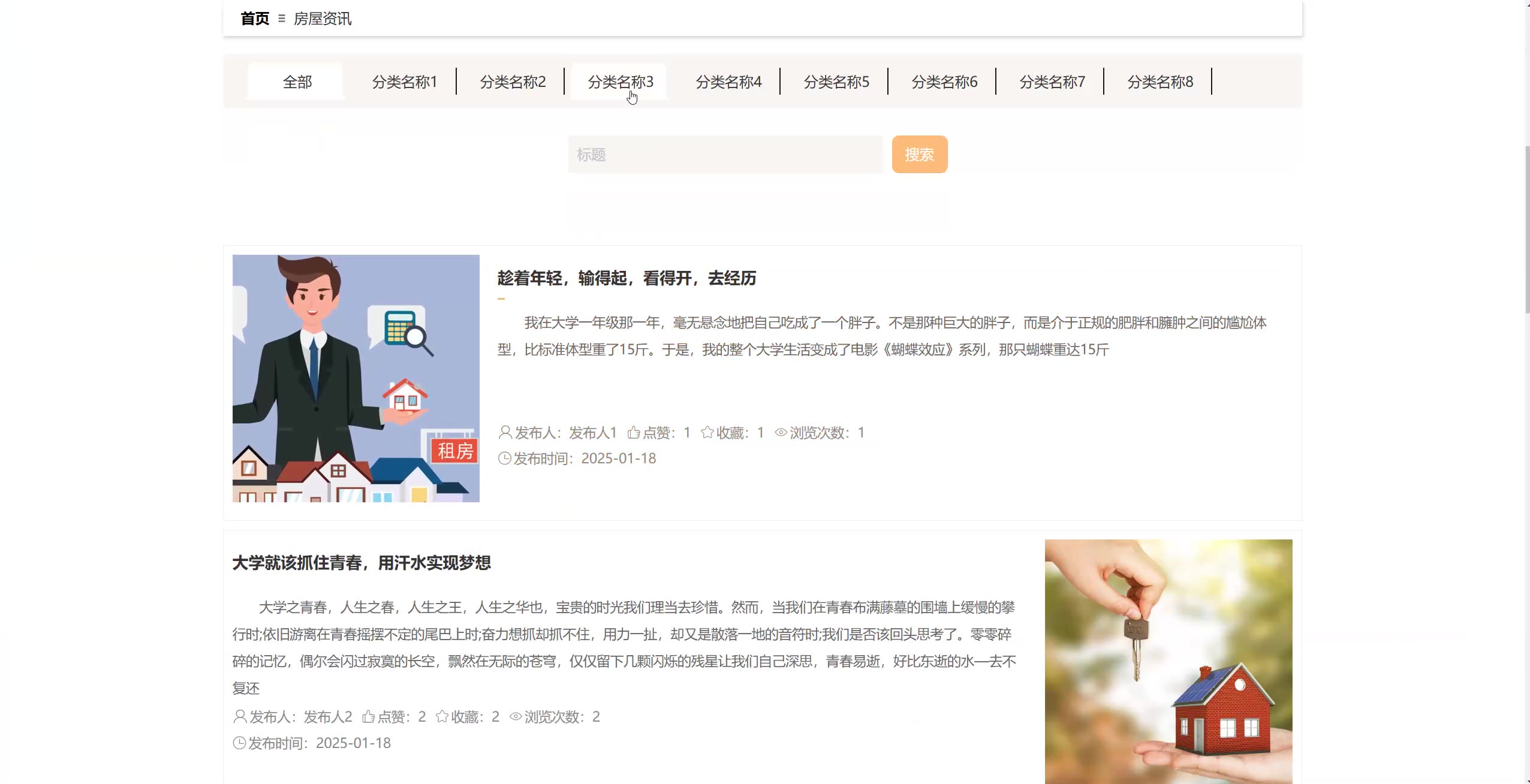Click the star favorite icon in first article
This screenshot has width=1530, height=784.
coord(707,432)
